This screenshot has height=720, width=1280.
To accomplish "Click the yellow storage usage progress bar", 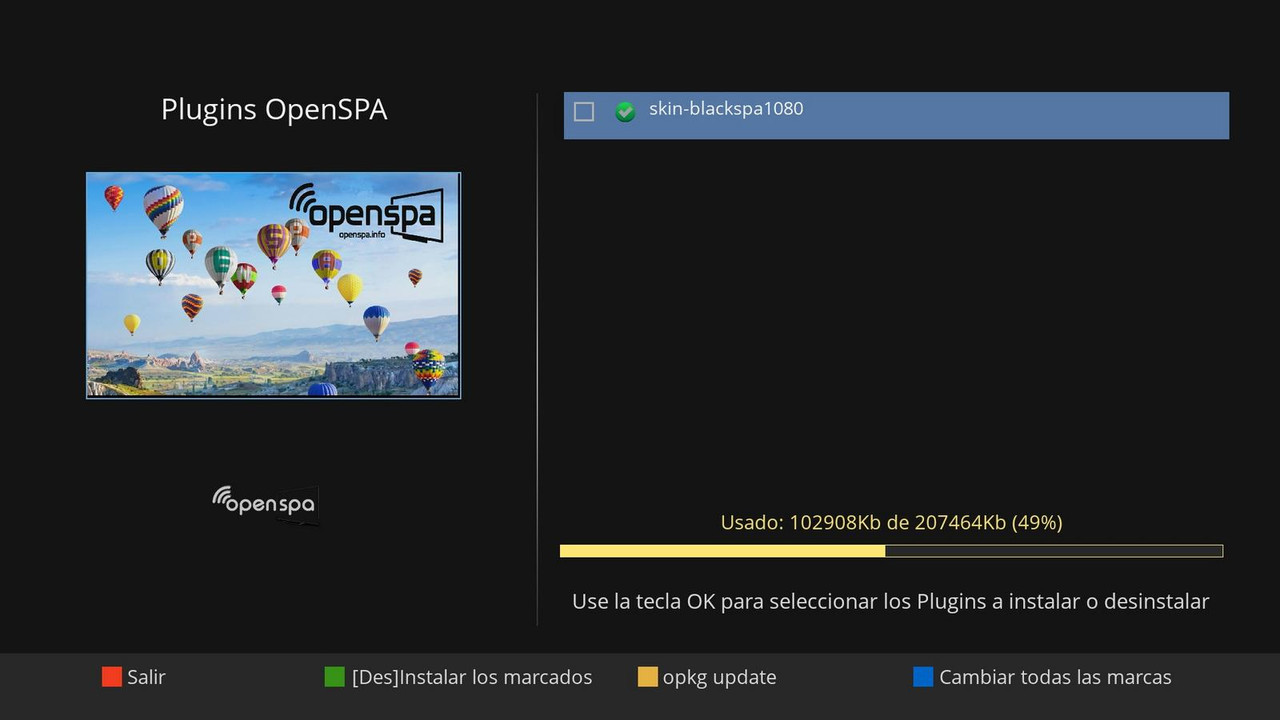I will coord(890,551).
